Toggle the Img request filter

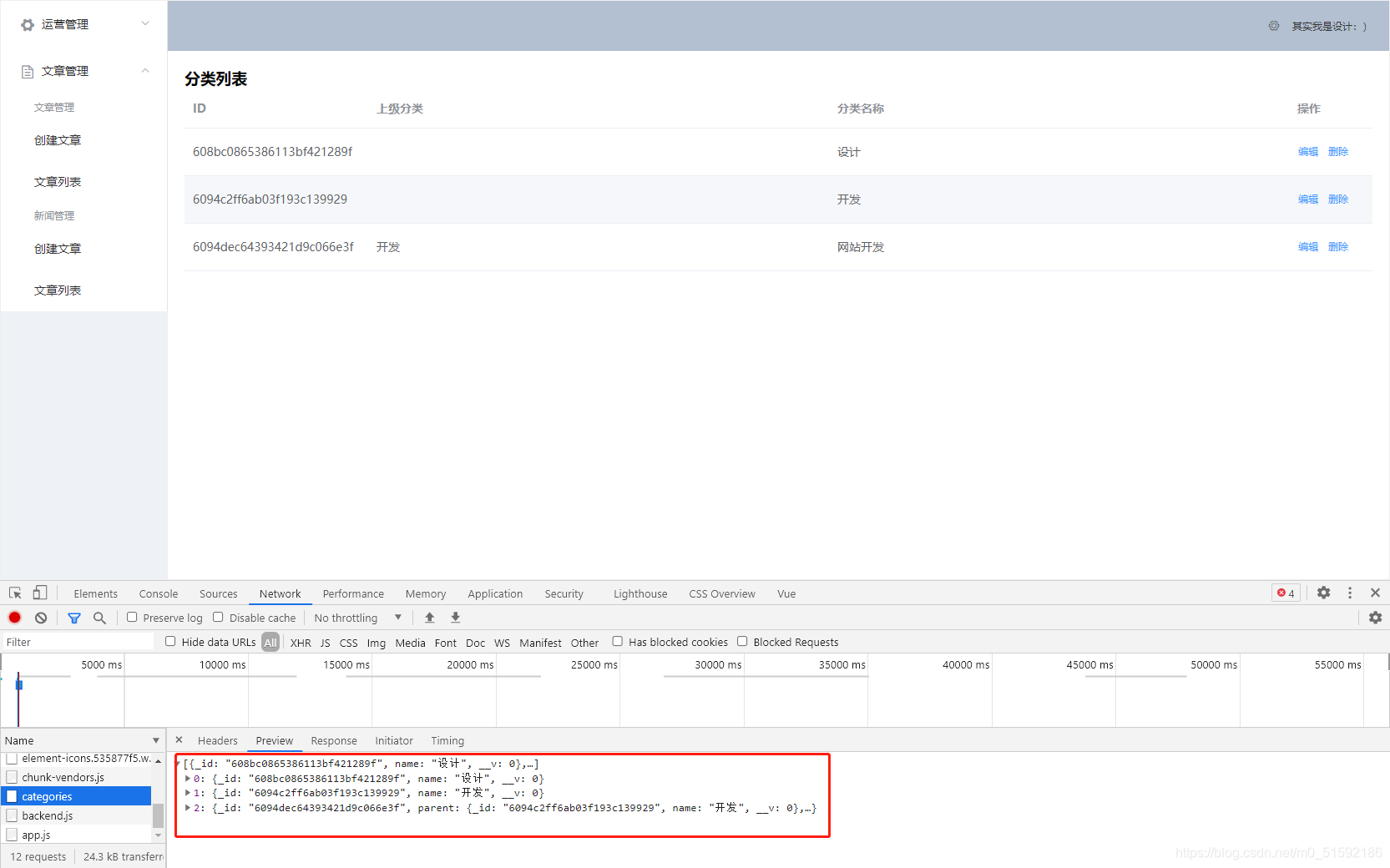pyautogui.click(x=377, y=643)
